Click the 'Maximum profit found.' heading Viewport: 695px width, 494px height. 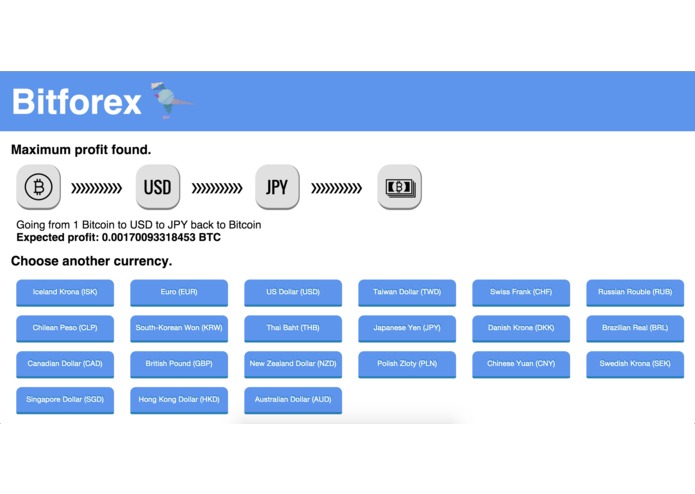81,150
